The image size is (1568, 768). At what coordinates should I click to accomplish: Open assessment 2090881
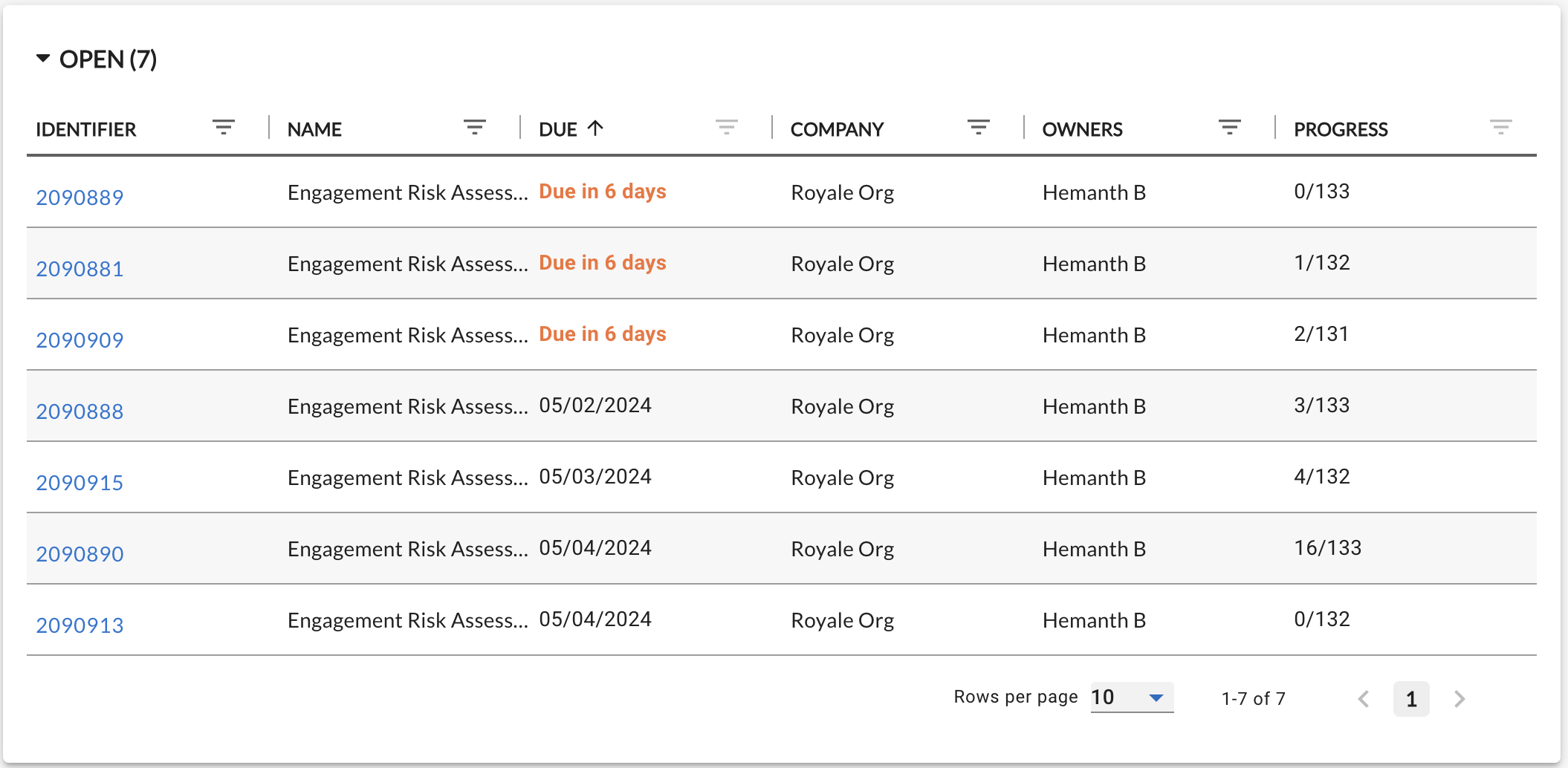(80, 269)
